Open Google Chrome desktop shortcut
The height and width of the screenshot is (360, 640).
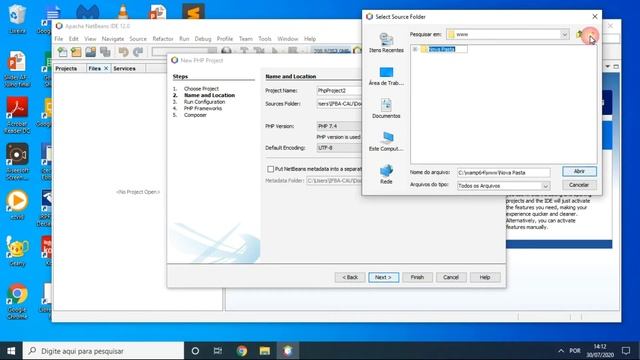tap(17, 300)
